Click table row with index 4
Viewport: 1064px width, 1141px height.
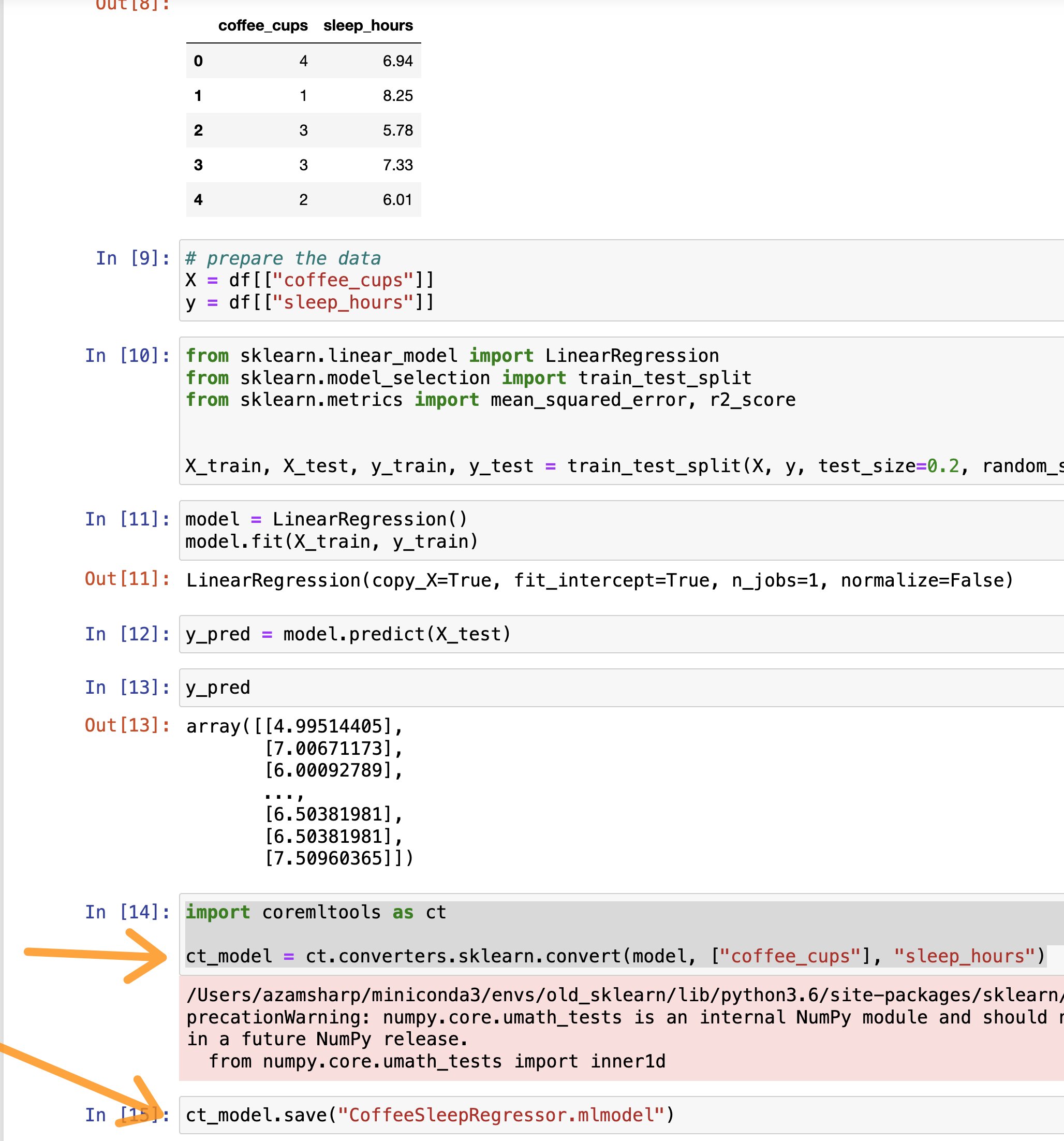303,200
